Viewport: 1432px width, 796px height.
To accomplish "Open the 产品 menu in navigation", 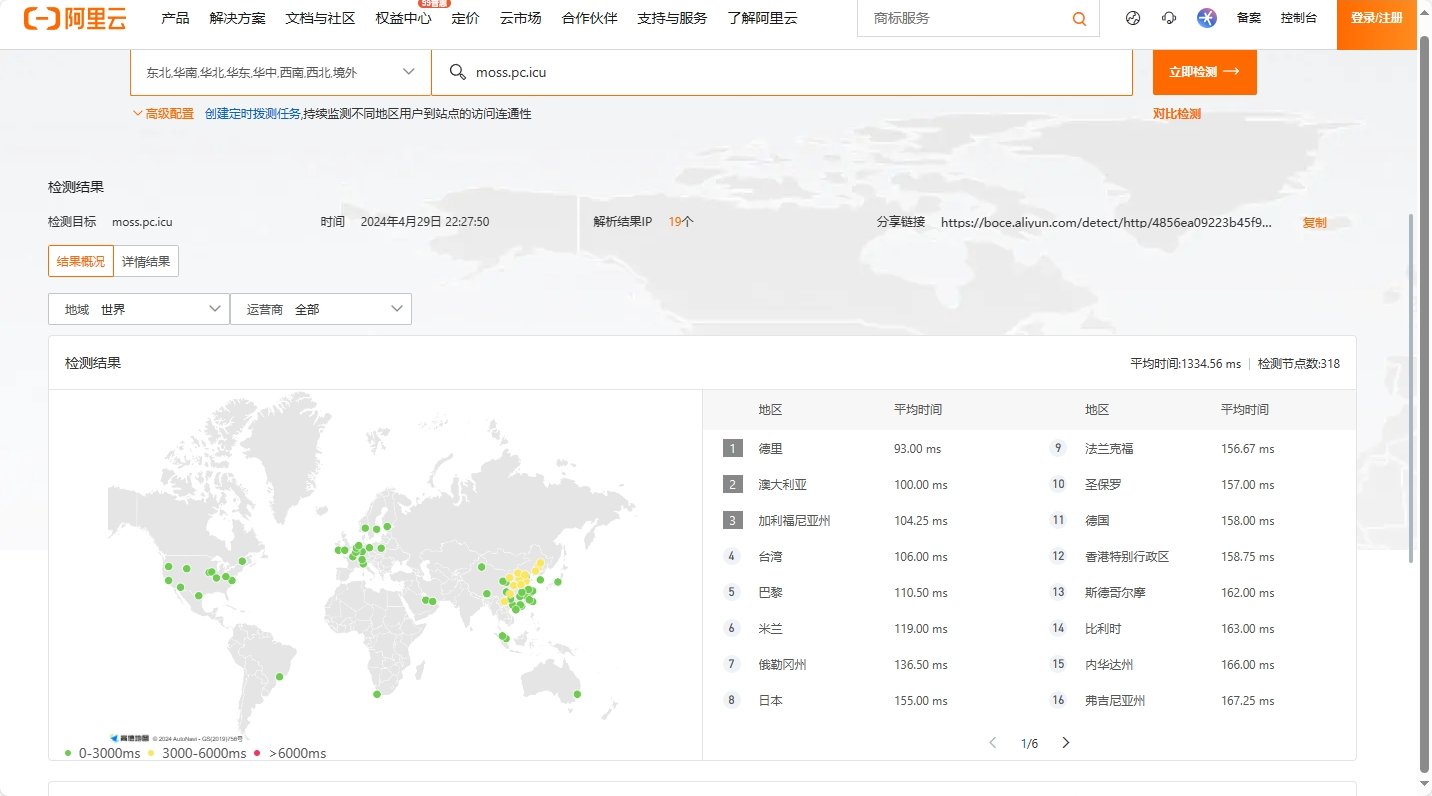I will coord(175,18).
